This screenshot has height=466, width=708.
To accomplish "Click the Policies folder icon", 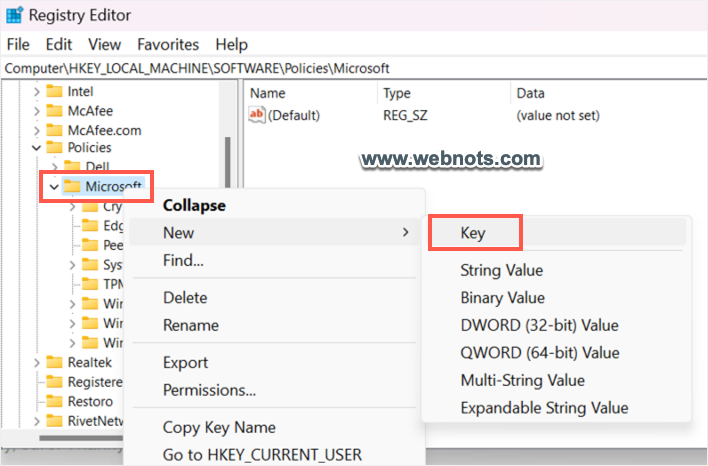I will [x=54, y=148].
